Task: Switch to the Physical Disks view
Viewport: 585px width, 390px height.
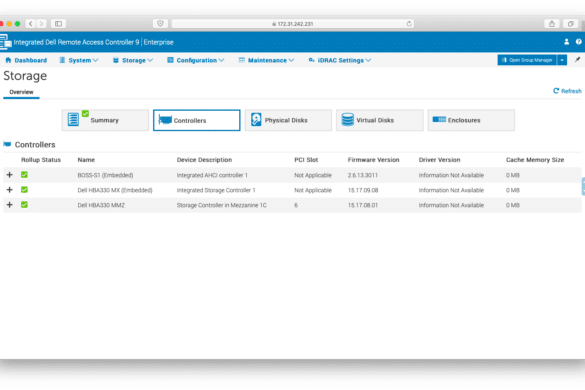Action: click(x=288, y=120)
